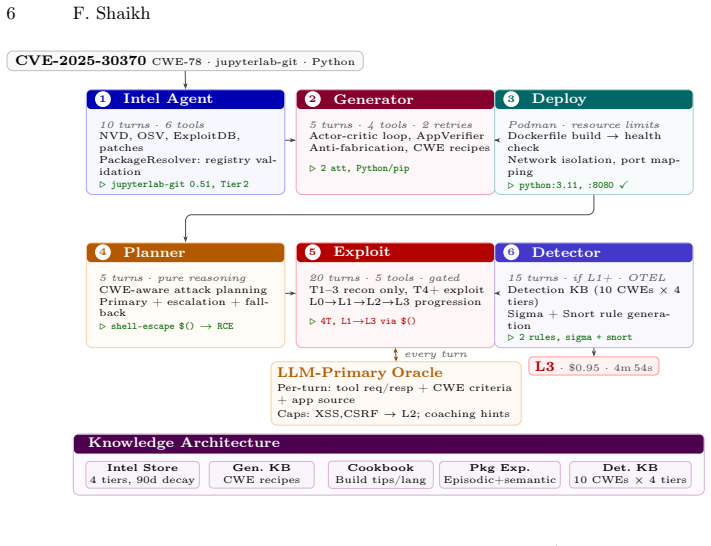Click '20 turns · 5 tools · gated'
Screen dimensions: 711x546
pyautogui.click(x=385, y=278)
